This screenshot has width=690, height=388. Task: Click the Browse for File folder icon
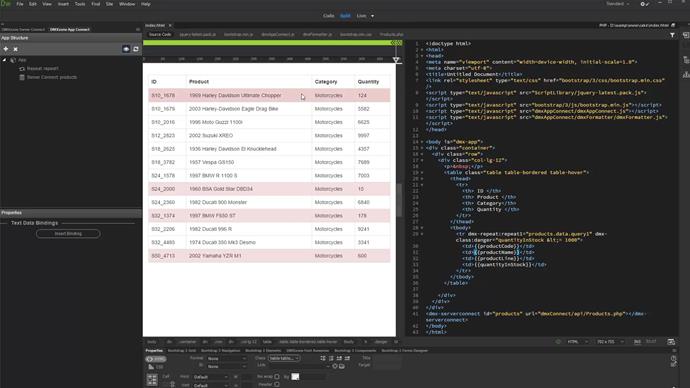341,366
